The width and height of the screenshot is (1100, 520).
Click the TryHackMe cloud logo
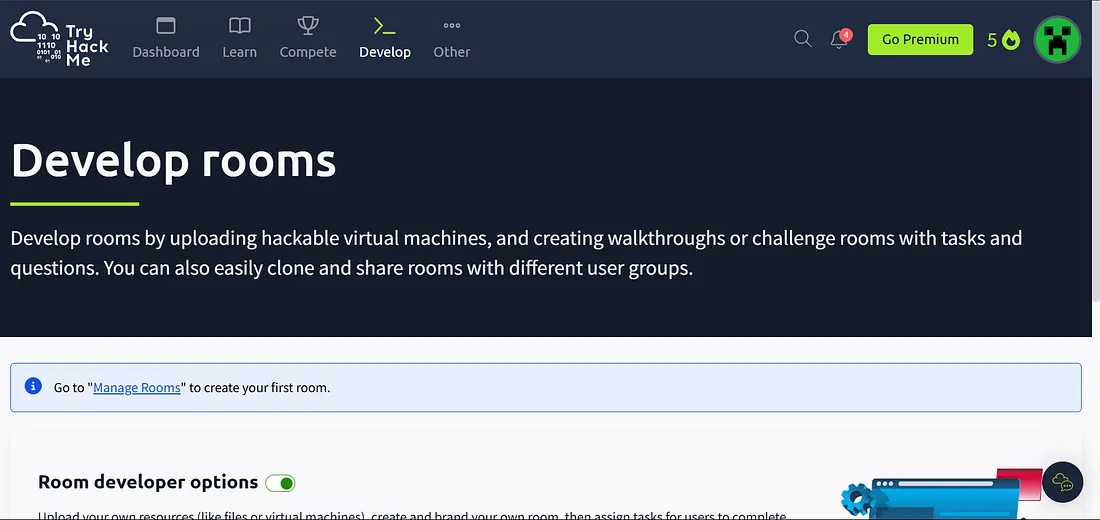click(60, 39)
